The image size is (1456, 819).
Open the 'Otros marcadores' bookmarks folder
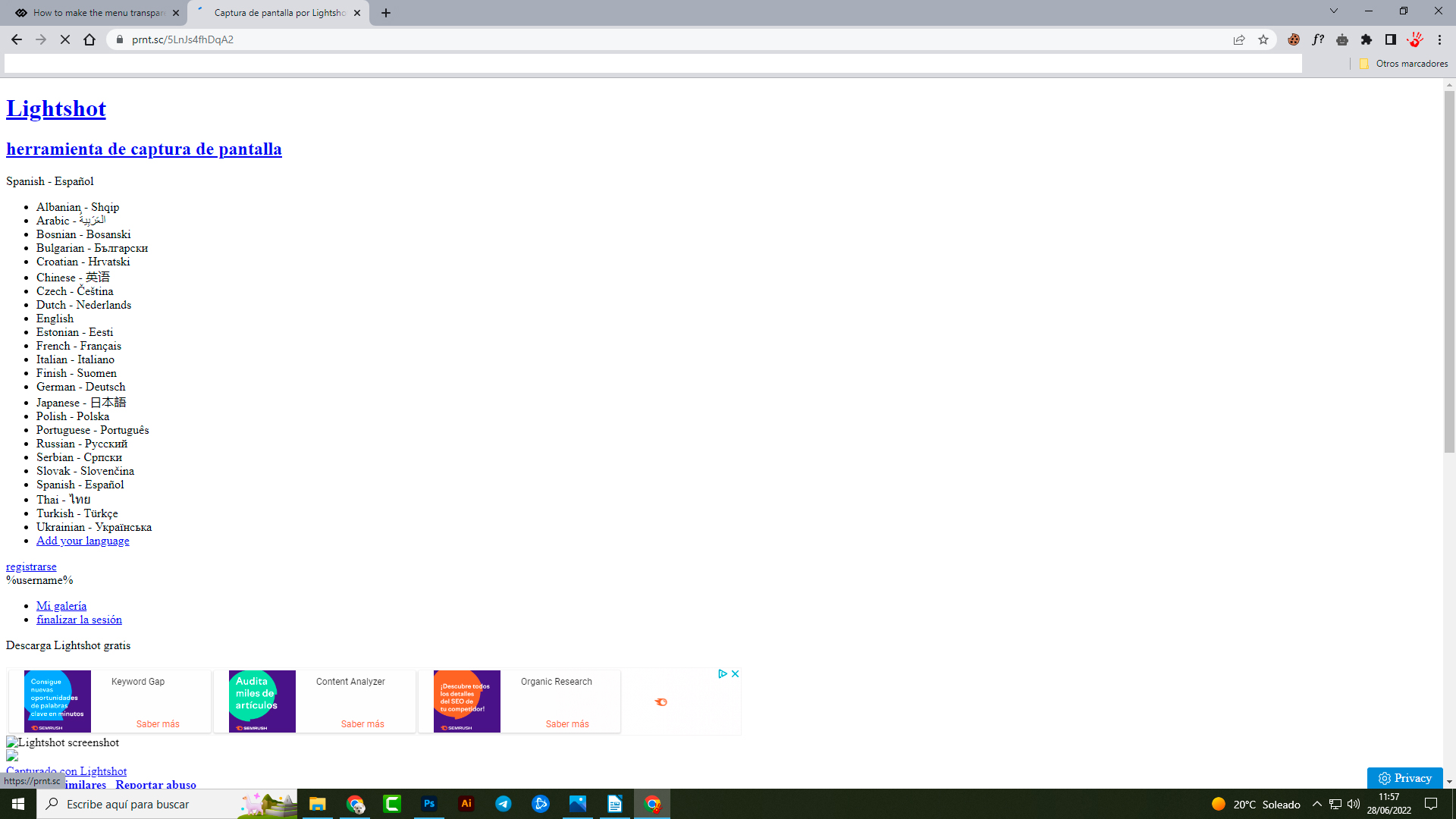coord(1404,64)
